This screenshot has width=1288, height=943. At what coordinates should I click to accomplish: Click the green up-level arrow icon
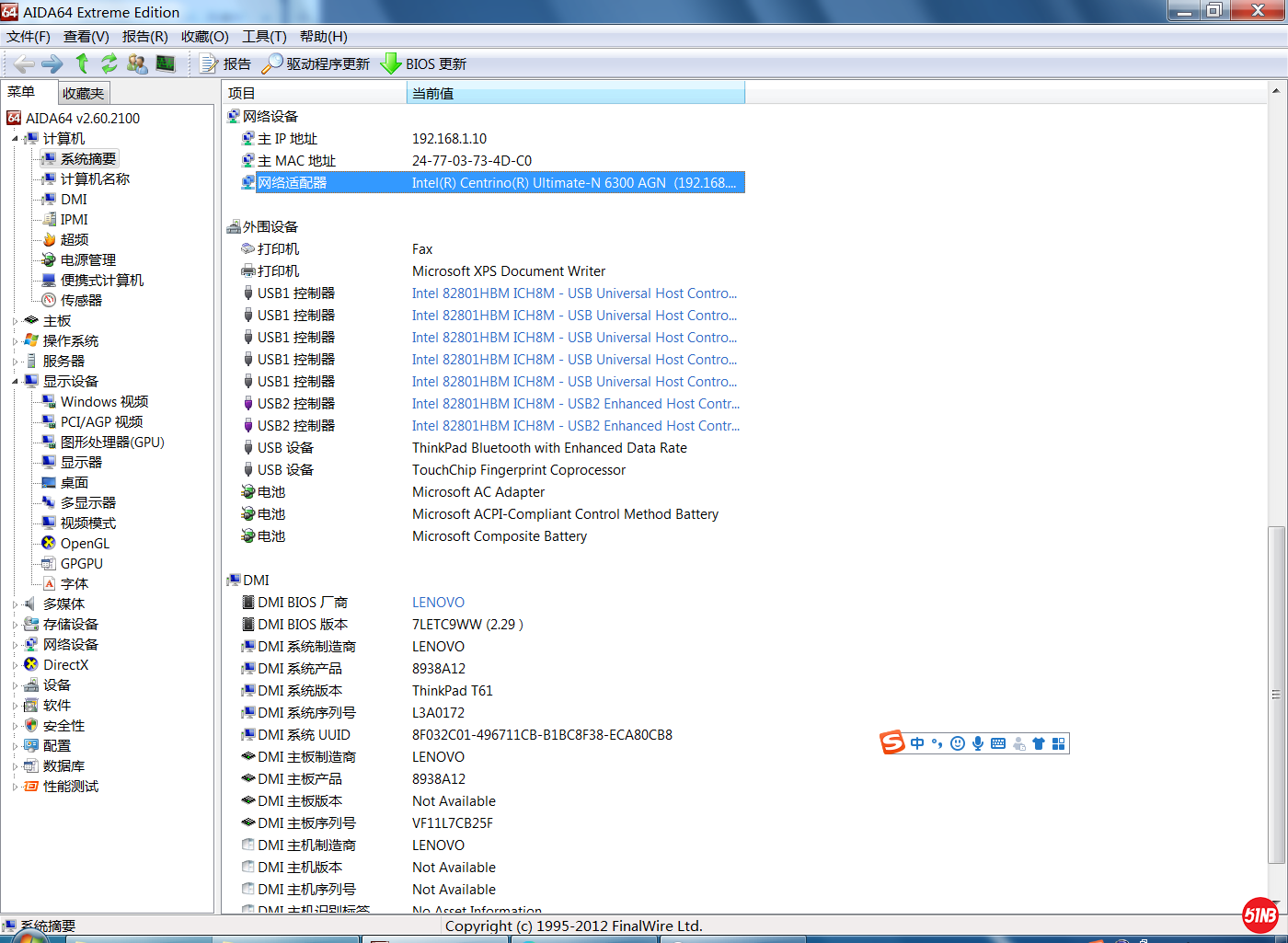[82, 63]
